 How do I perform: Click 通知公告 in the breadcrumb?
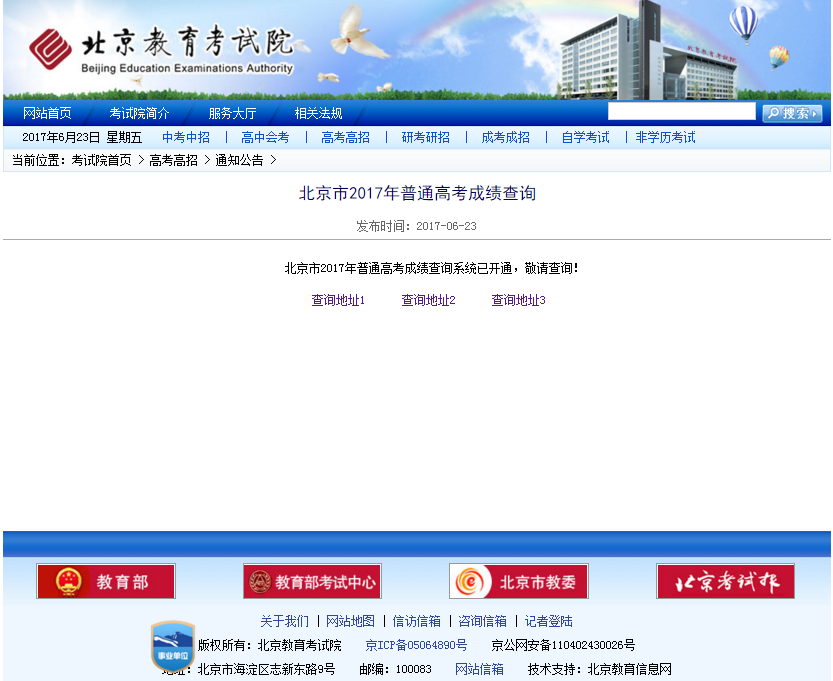239,160
